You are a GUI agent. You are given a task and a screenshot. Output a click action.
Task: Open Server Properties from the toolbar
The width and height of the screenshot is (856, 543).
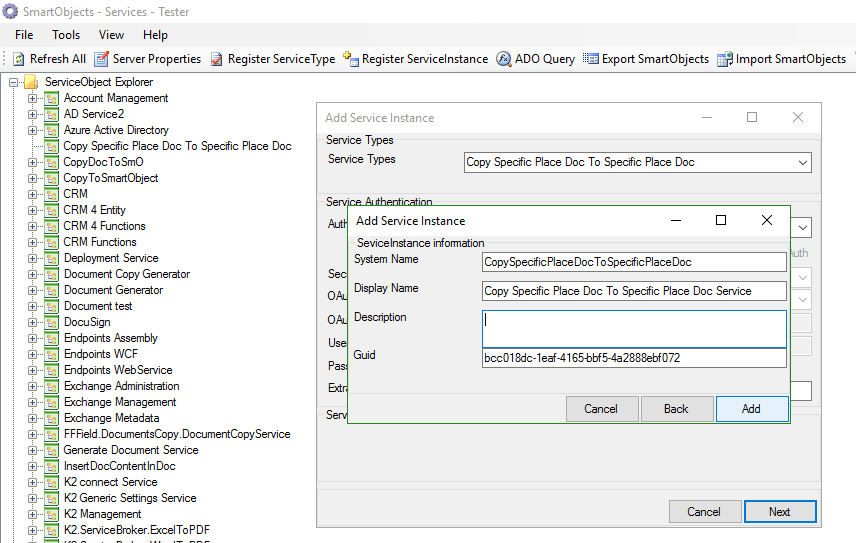coord(101,59)
